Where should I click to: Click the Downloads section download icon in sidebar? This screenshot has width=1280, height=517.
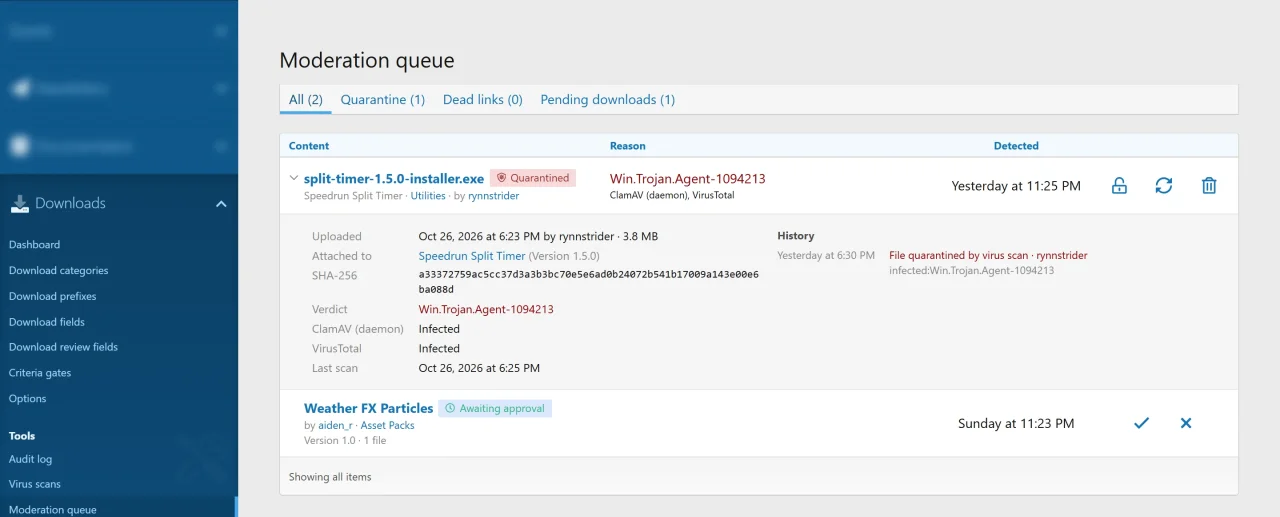pos(20,203)
